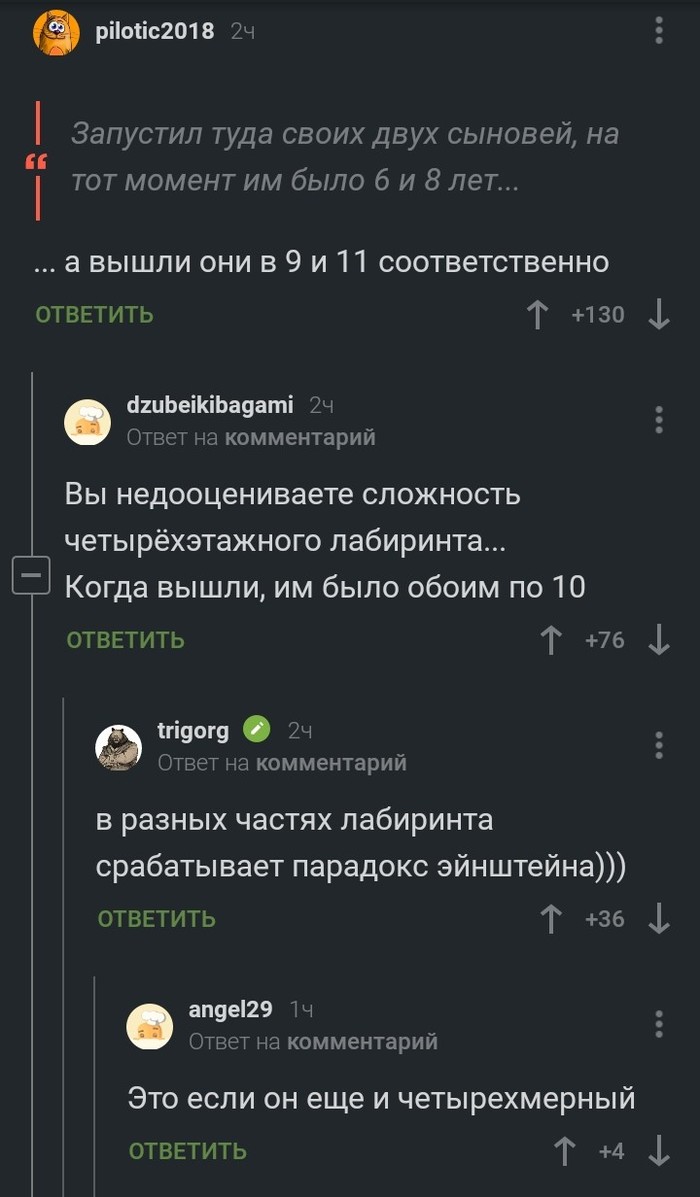Image resolution: width=700 pixels, height=1197 pixels.
Task: Click trigorg's avatar
Action: [x=118, y=744]
